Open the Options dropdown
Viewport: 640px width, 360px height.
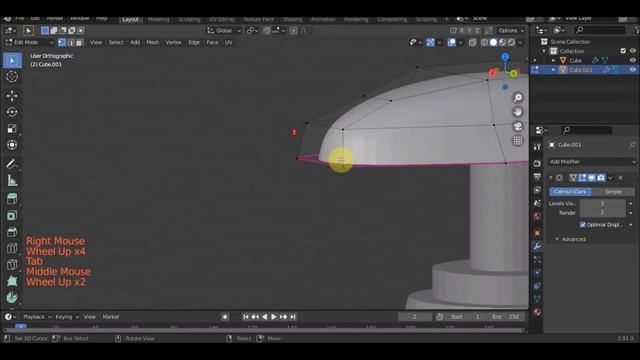point(511,31)
